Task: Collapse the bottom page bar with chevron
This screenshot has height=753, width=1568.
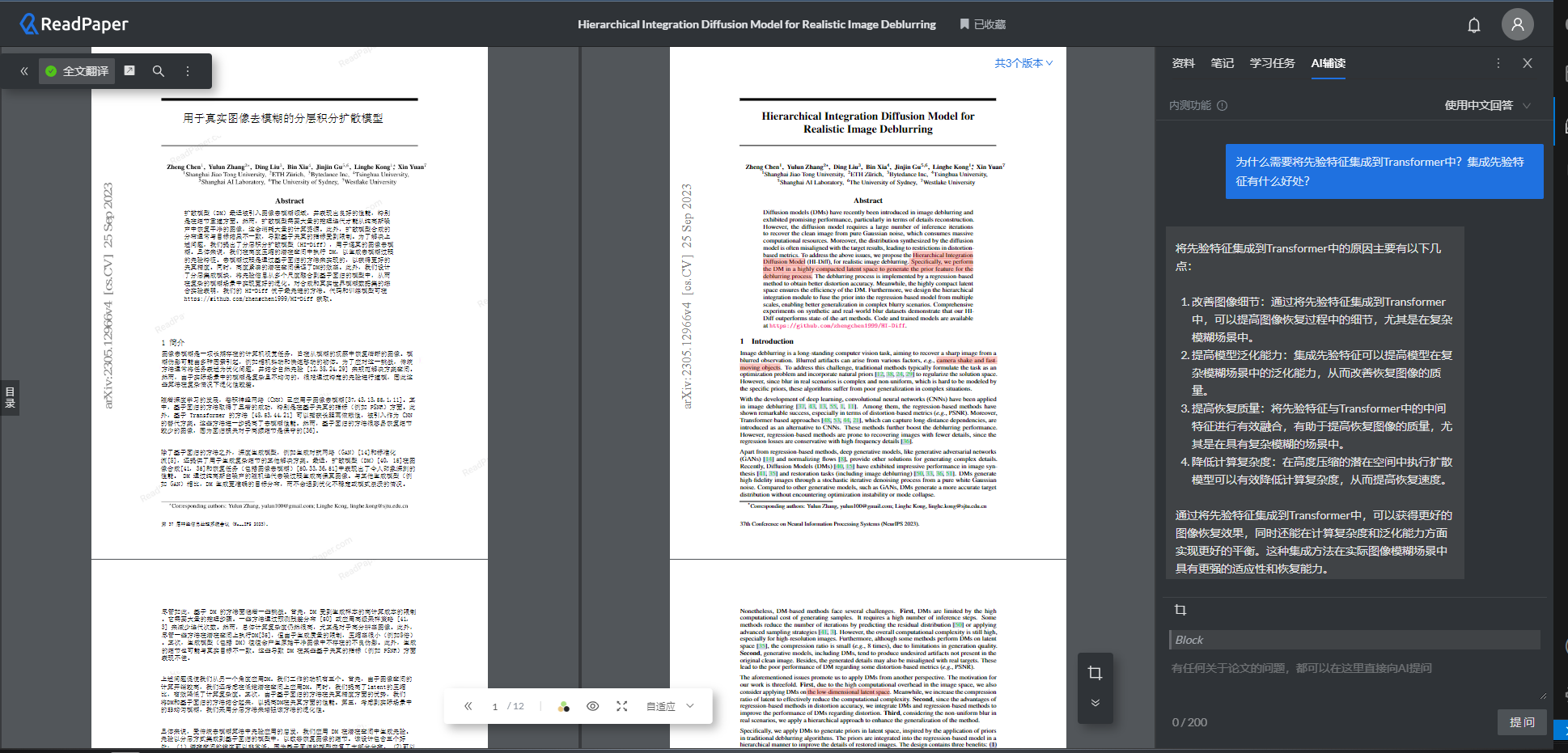Action: [x=1095, y=703]
